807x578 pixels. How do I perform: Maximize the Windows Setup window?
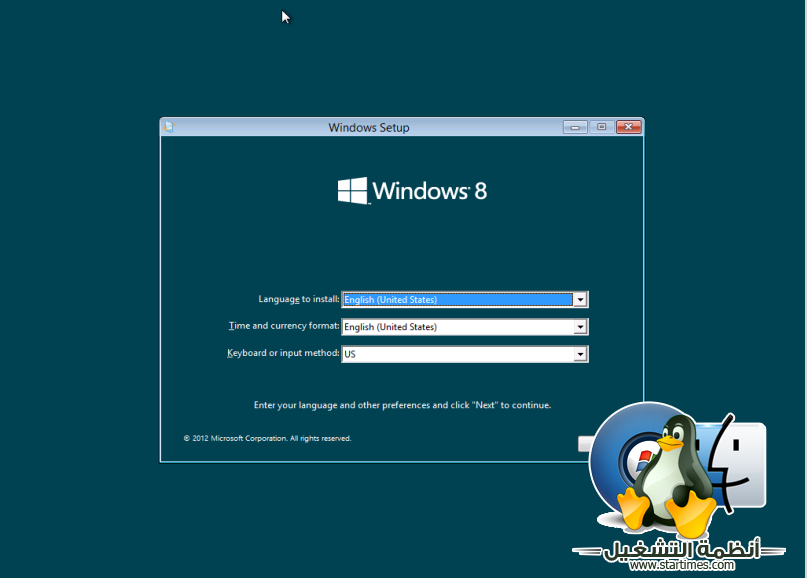click(x=602, y=127)
